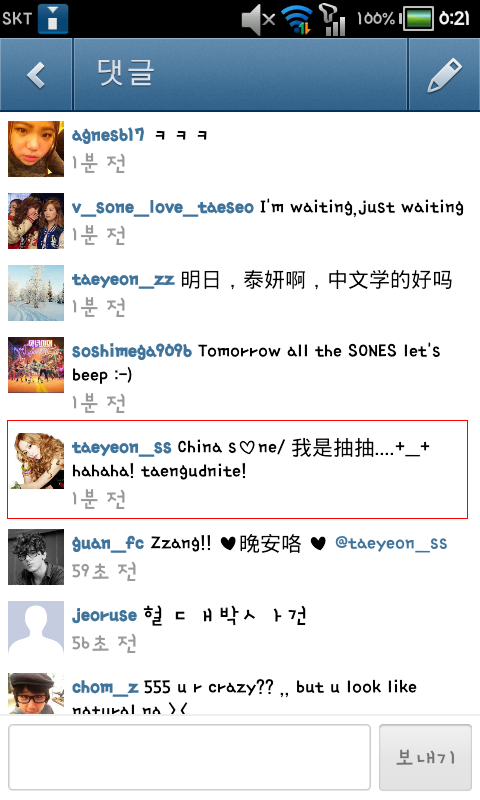The image size is (480, 800).
Task: Tap the muted sound status icon
Action: pyautogui.click(x=258, y=19)
